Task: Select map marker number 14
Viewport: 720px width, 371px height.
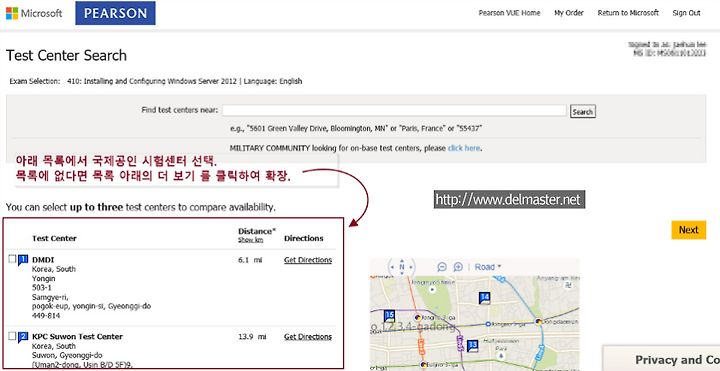Action: tap(484, 298)
